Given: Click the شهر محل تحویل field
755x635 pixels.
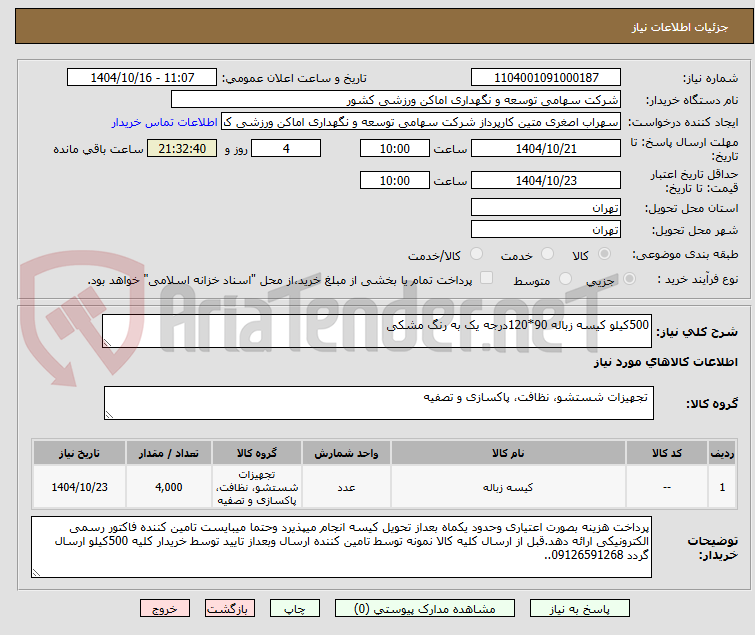Looking at the screenshot, I should click(x=546, y=230).
